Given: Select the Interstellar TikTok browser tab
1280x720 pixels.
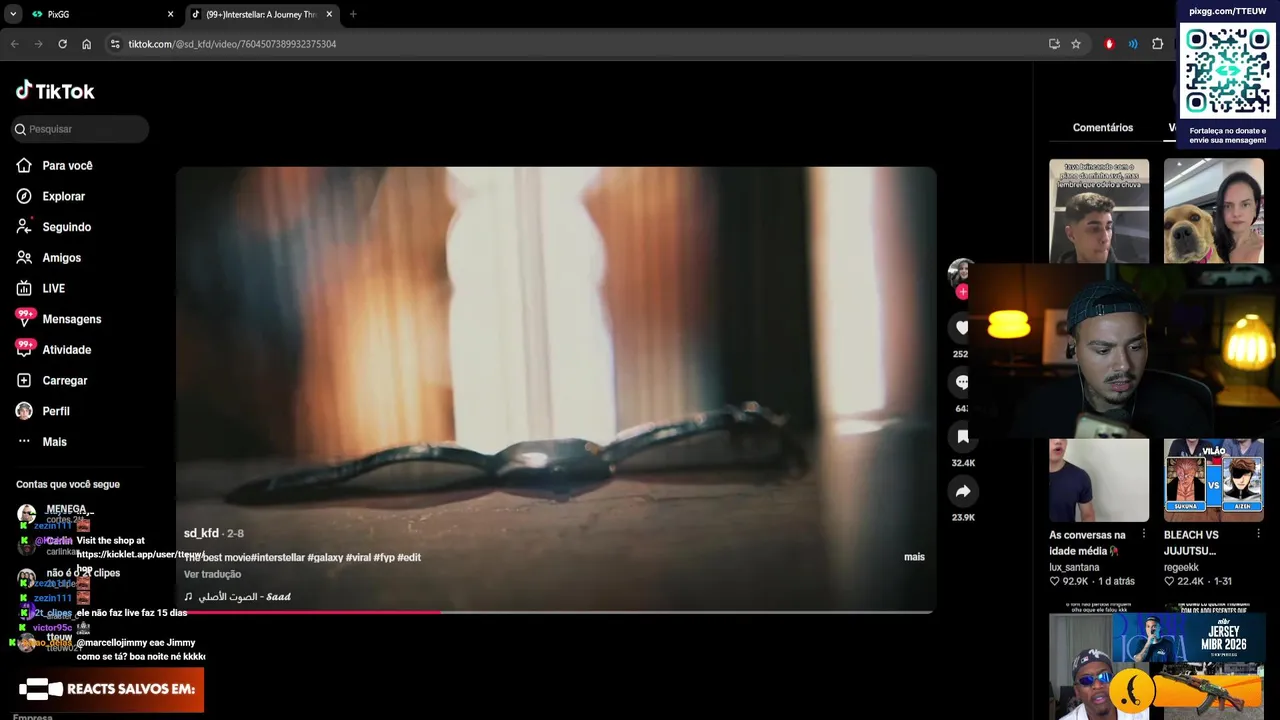Looking at the screenshot, I should point(260,14).
